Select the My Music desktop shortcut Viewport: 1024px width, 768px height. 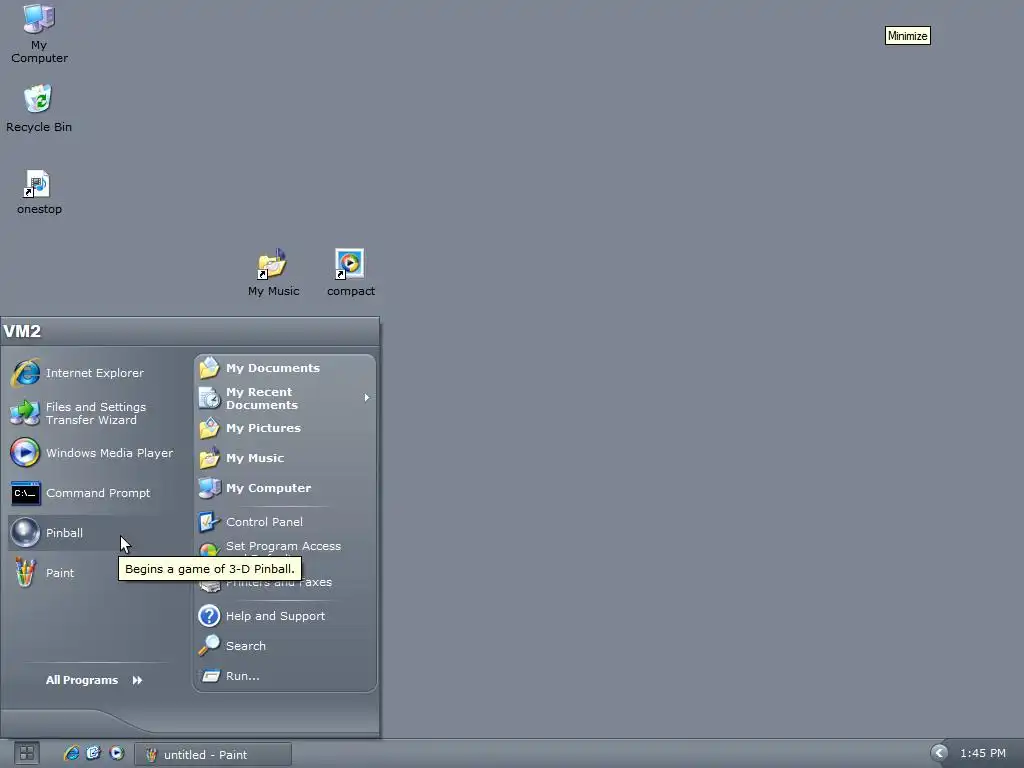pyautogui.click(x=273, y=273)
